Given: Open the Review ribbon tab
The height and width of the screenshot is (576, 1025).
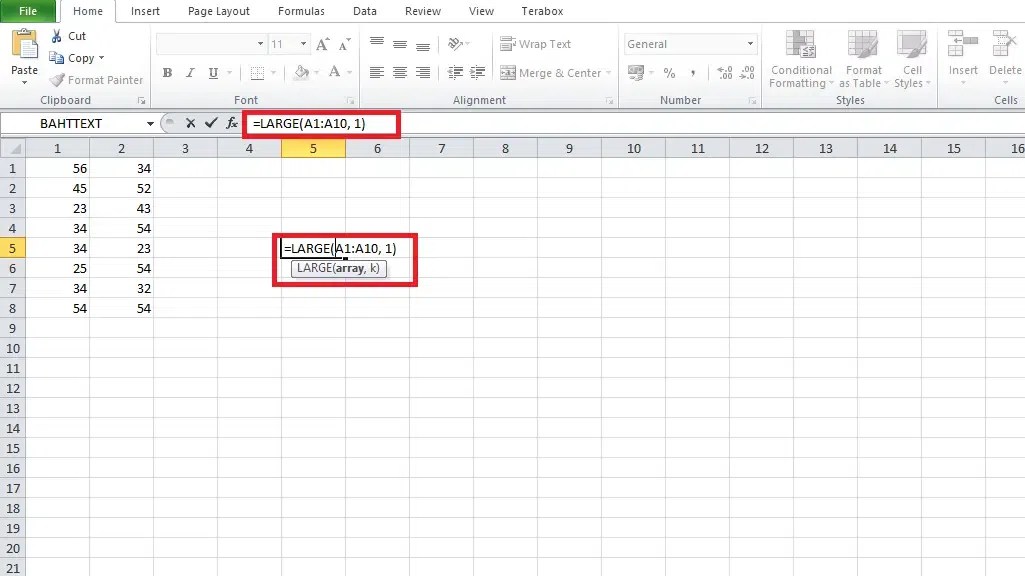Looking at the screenshot, I should point(422,11).
